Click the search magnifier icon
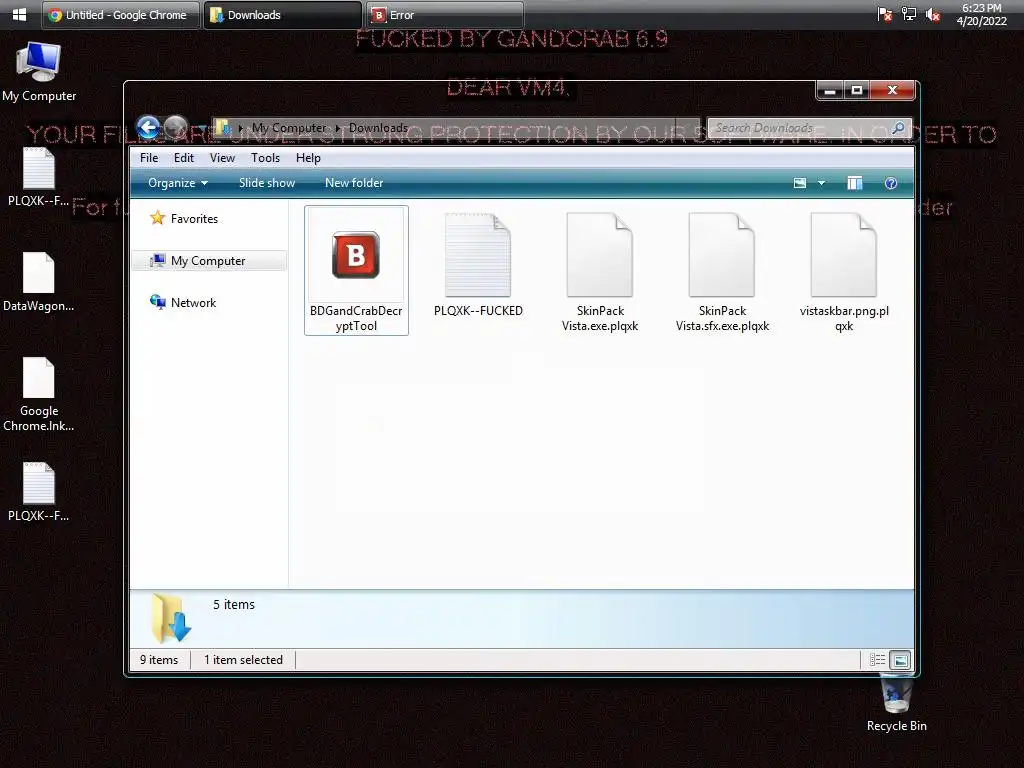 pyautogui.click(x=898, y=128)
